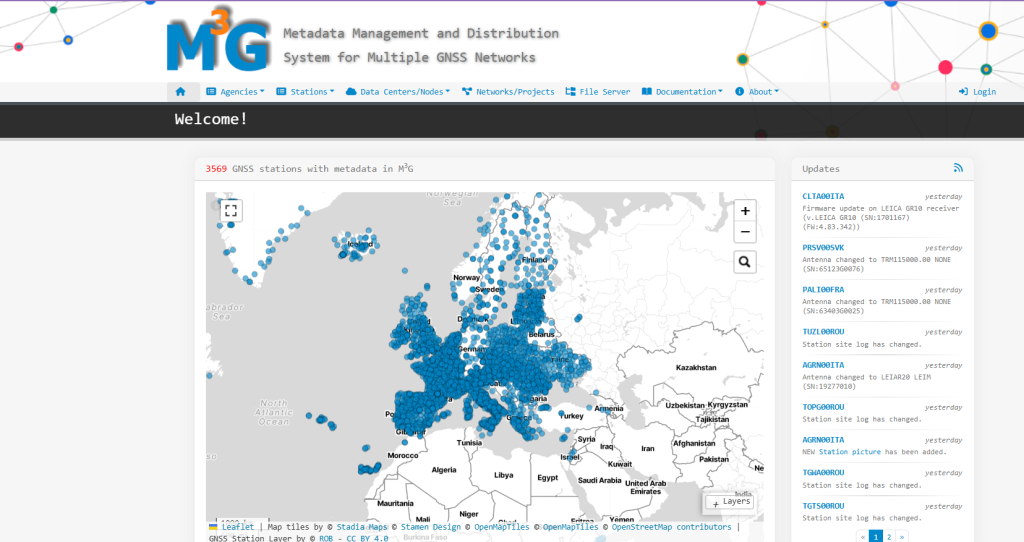
Task: Open the File Server page
Action: [x=598, y=91]
